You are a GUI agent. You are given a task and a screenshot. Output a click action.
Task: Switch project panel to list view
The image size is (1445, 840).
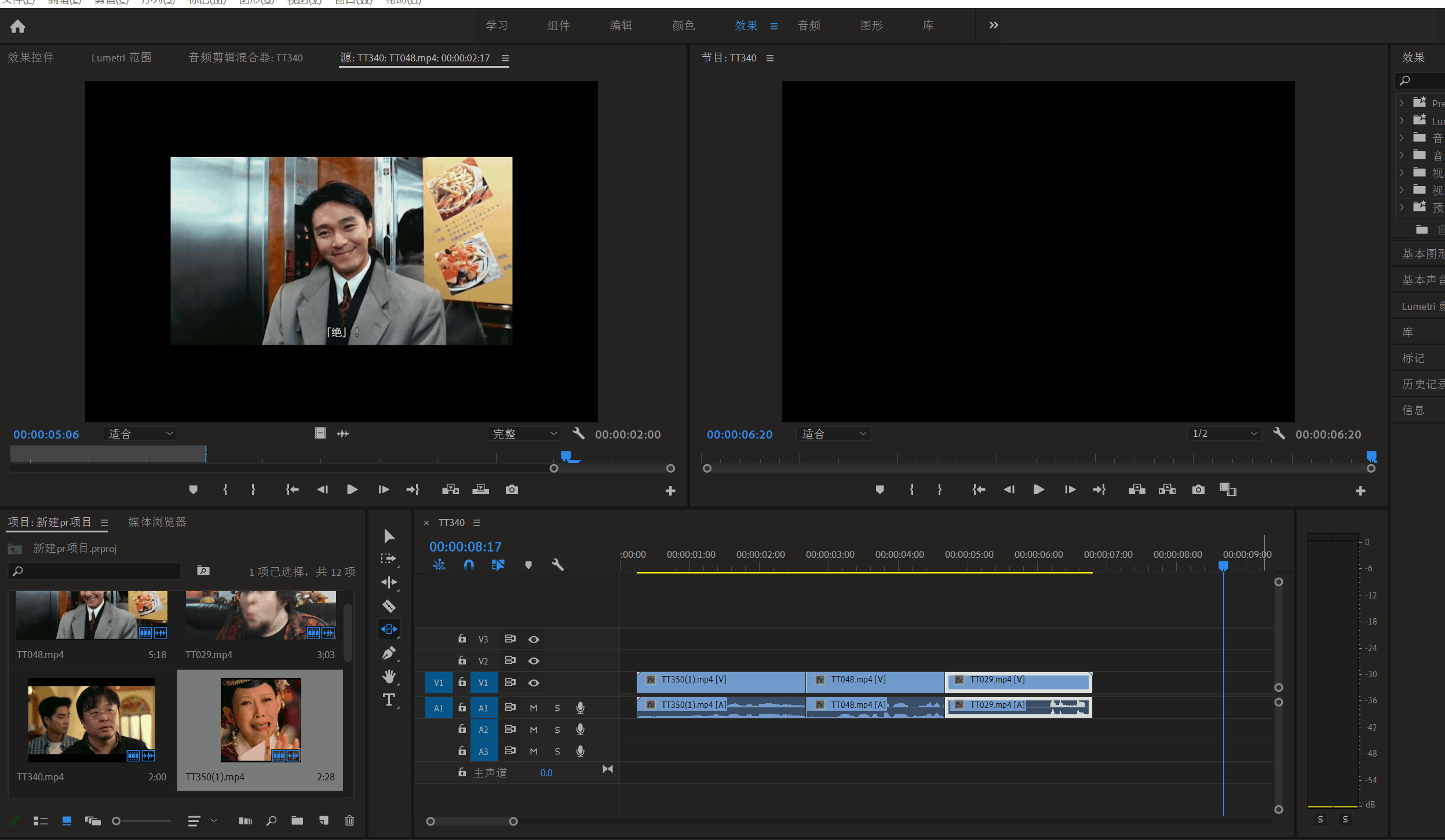[x=41, y=821]
